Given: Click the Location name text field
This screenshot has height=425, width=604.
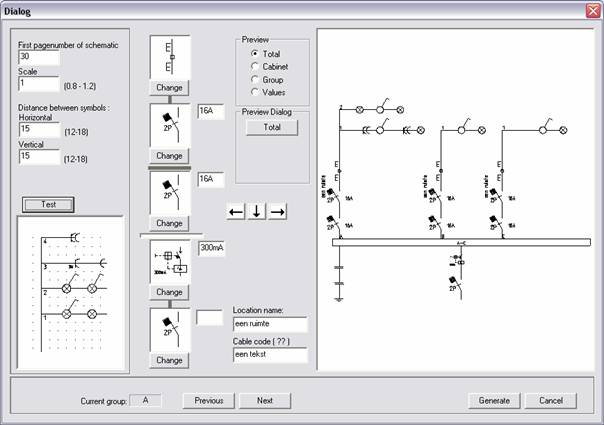Looking at the screenshot, I should pyautogui.click(x=270, y=324).
